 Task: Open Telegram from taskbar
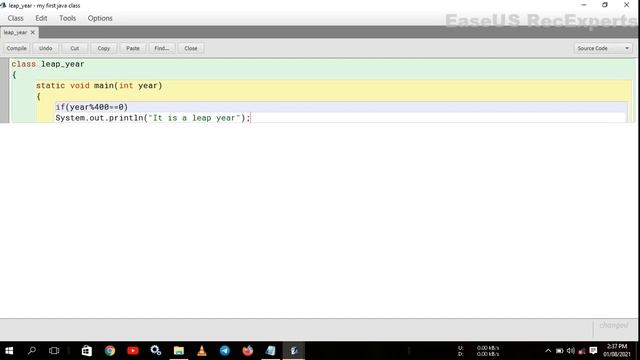(224, 351)
